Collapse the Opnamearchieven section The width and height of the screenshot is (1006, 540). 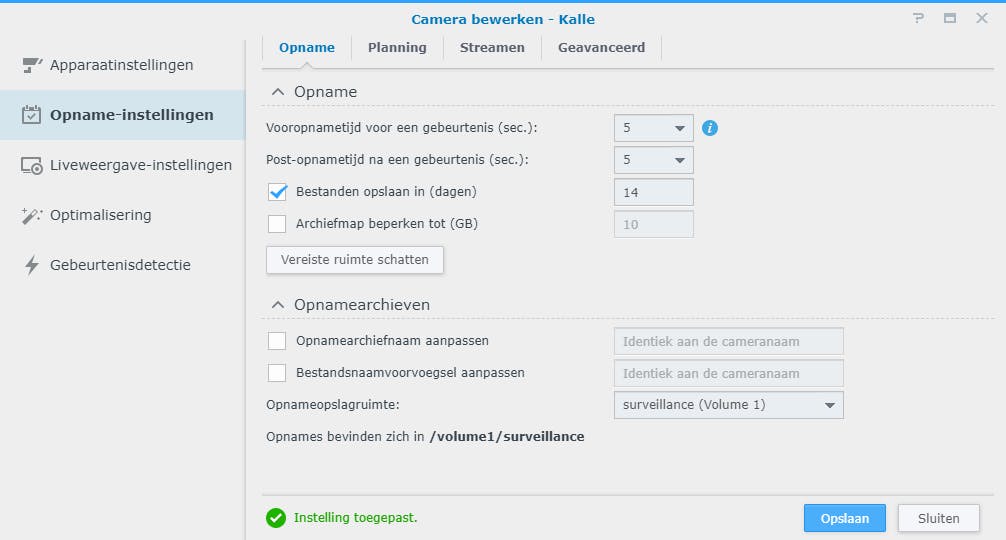[278, 305]
